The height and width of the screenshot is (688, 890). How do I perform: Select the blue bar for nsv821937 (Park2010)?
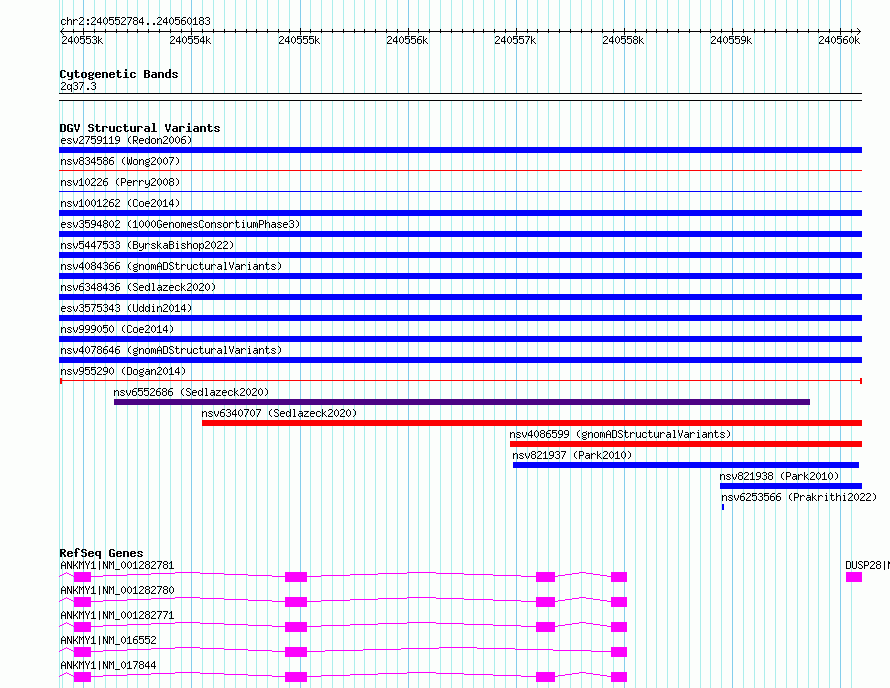pyautogui.click(x=685, y=465)
